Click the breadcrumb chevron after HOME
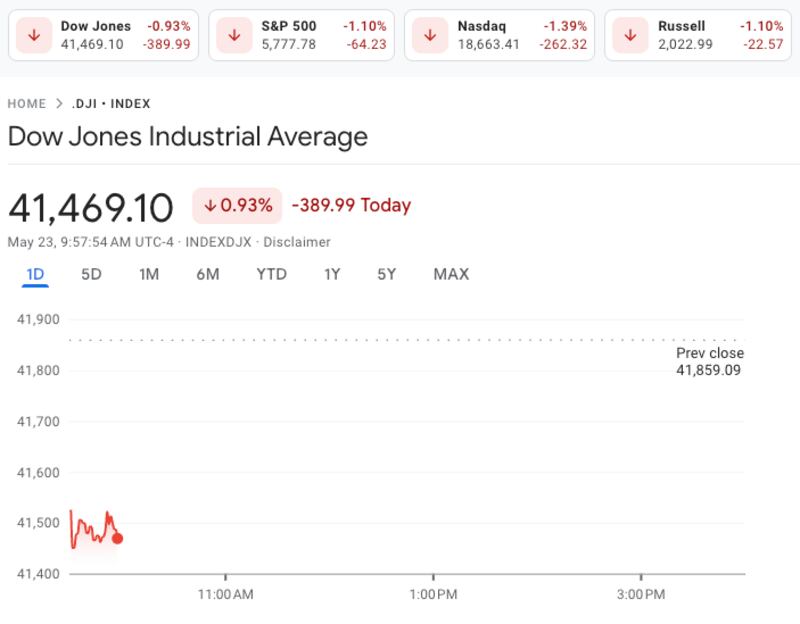The width and height of the screenshot is (800, 624). [x=60, y=104]
